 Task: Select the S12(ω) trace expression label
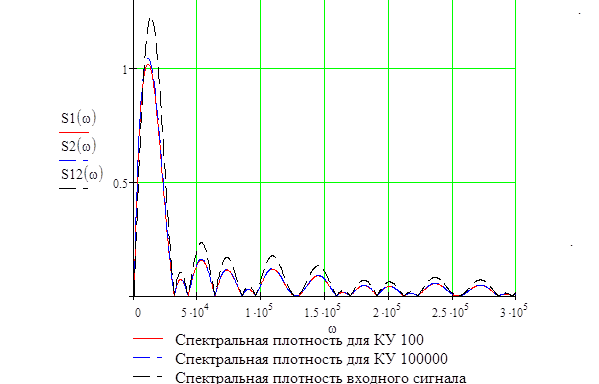tap(82, 174)
